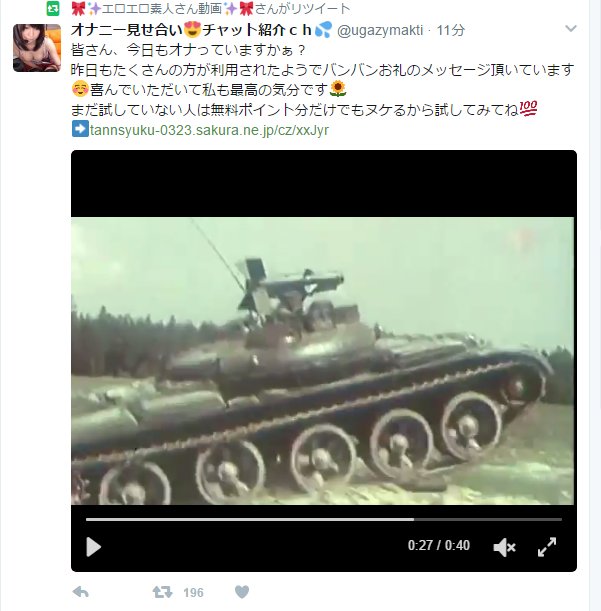This screenshot has width=601, height=611.
Task: Click the blue arrow emoji before the link
Action: click(80, 129)
